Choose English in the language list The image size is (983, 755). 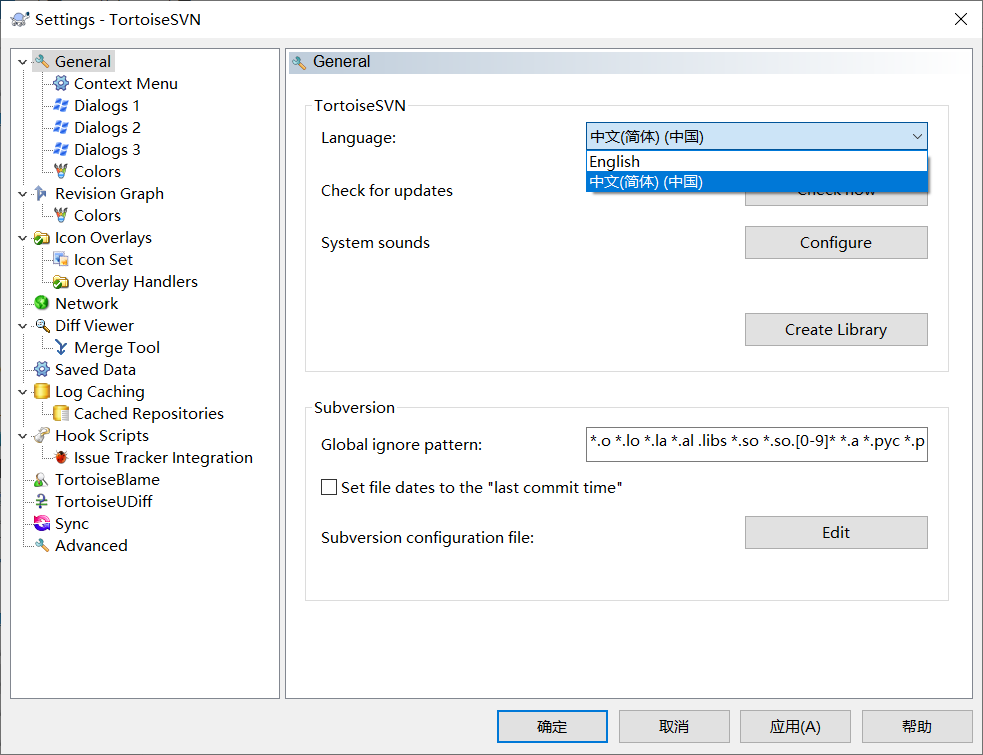tap(757, 162)
